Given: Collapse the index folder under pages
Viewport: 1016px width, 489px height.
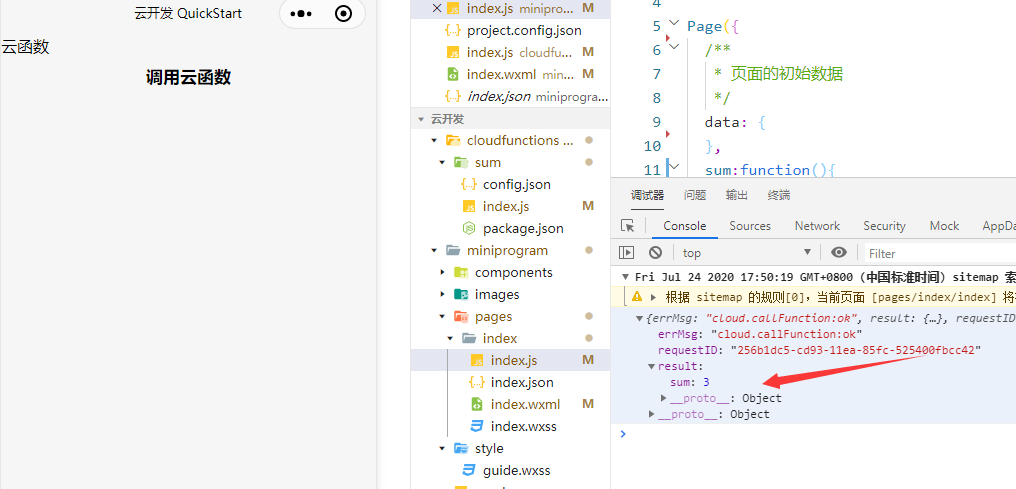Looking at the screenshot, I should pyautogui.click(x=450, y=338).
